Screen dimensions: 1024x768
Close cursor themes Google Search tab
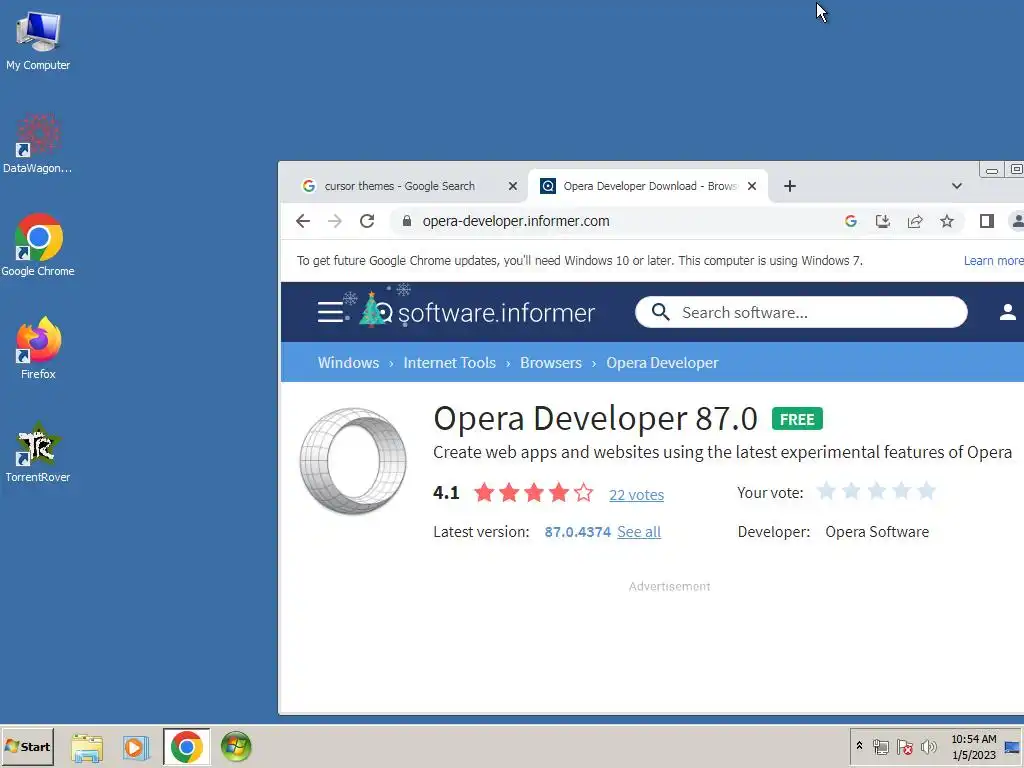tap(513, 186)
